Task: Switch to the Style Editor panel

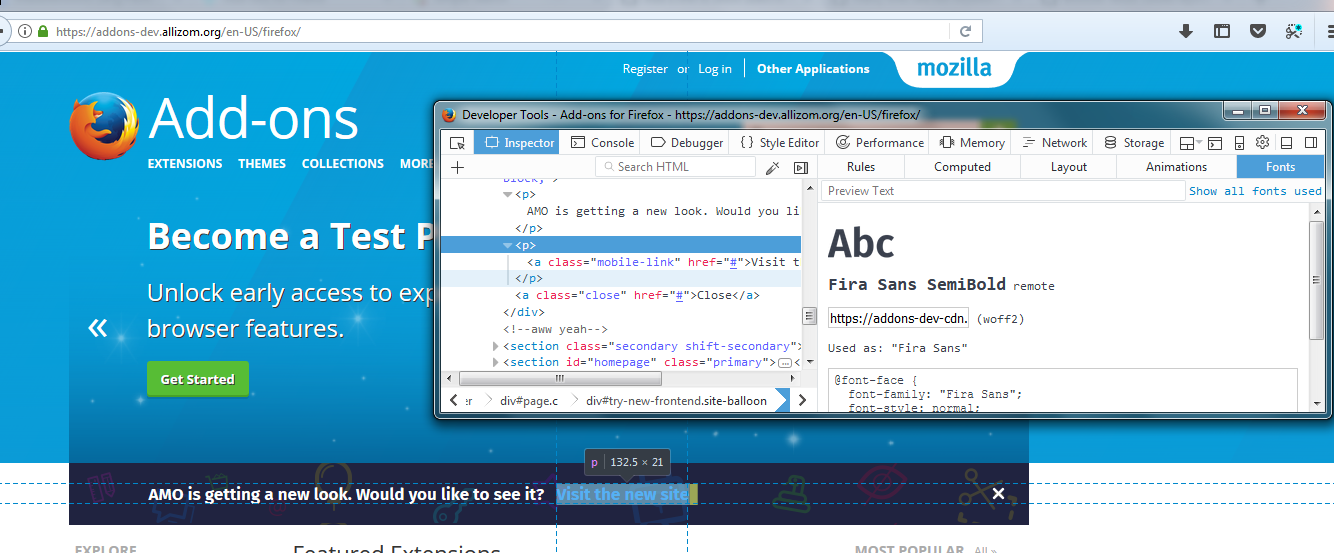Action: [779, 143]
